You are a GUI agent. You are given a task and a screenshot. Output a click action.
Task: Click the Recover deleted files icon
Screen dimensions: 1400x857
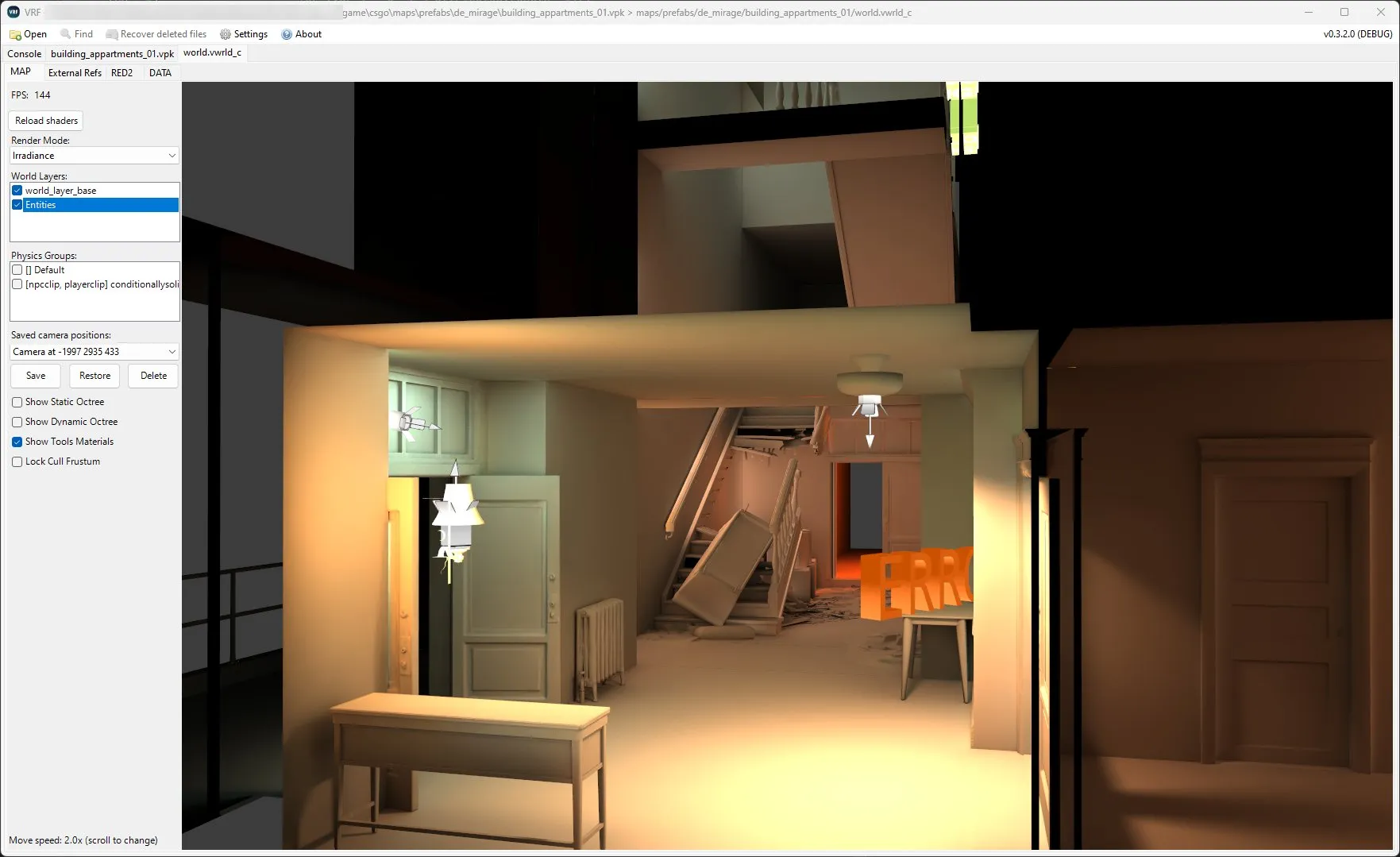click(112, 34)
